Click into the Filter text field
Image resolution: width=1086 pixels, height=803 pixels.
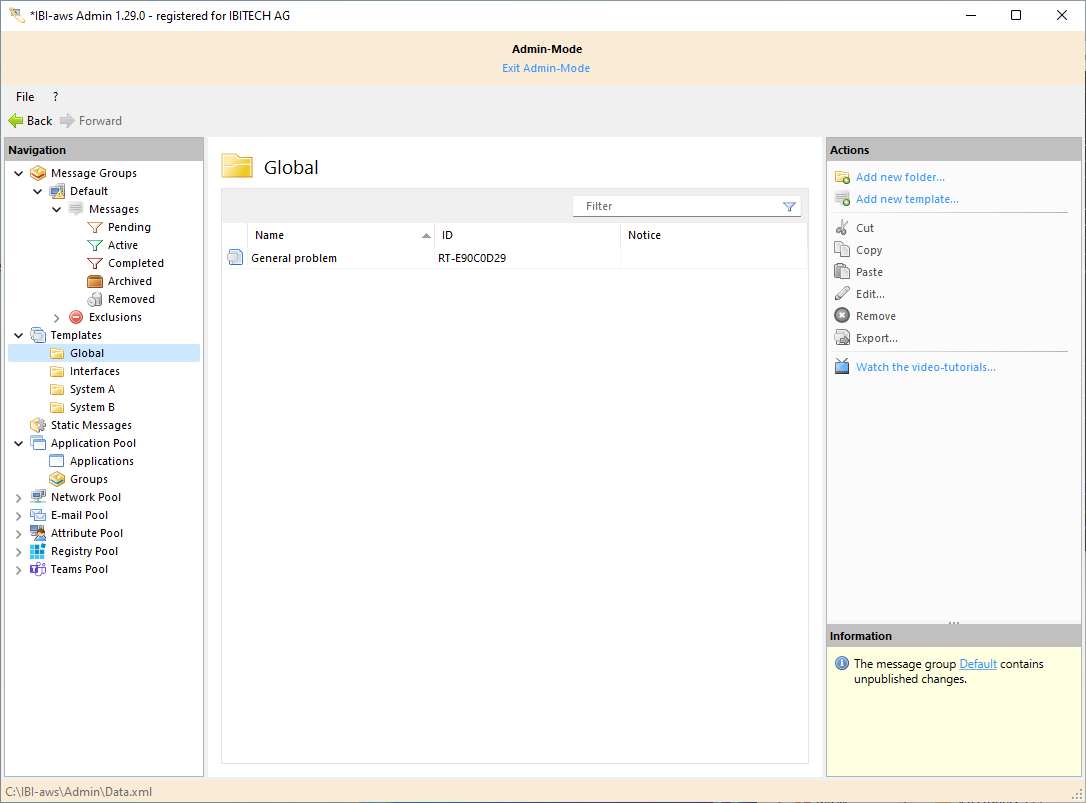[x=675, y=206]
